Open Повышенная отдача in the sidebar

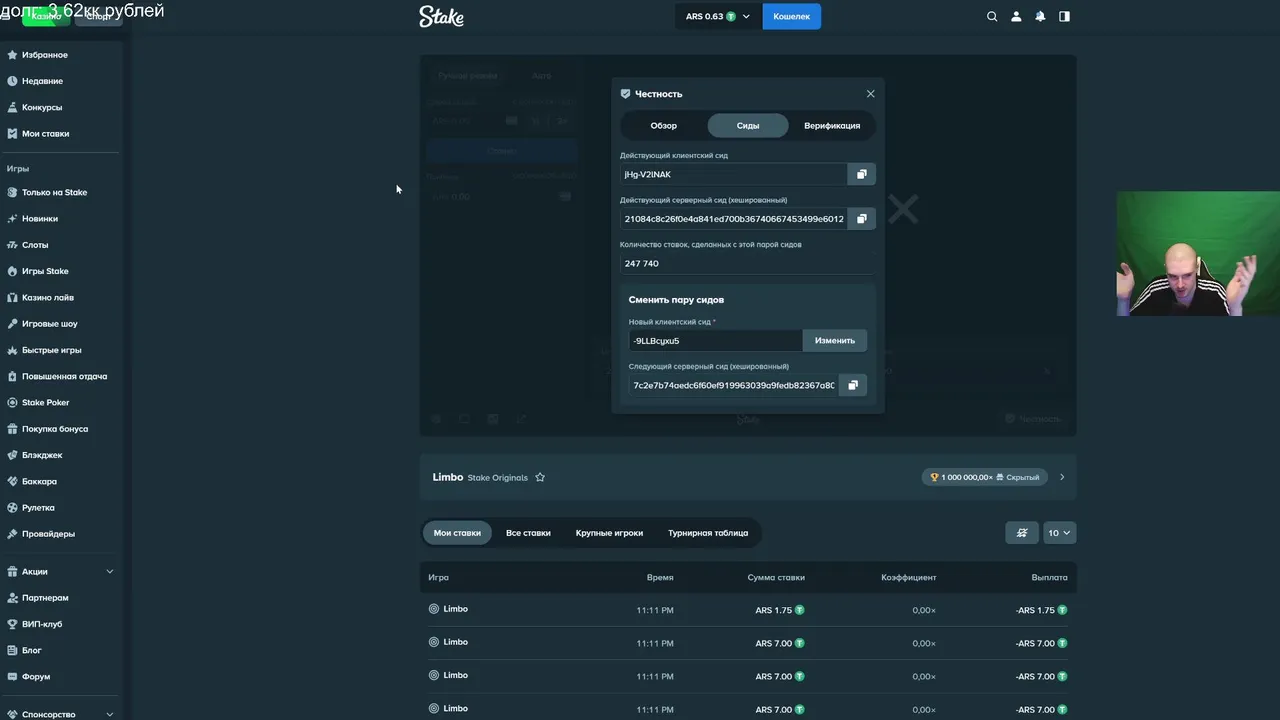[x=64, y=376]
